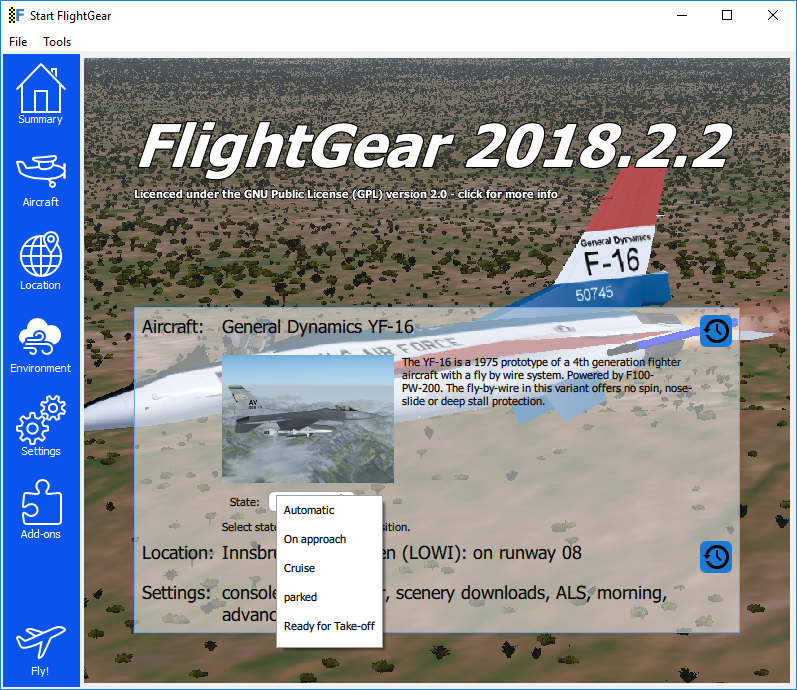Click the YF-16 aircraft preview thumbnail

[x=308, y=419]
